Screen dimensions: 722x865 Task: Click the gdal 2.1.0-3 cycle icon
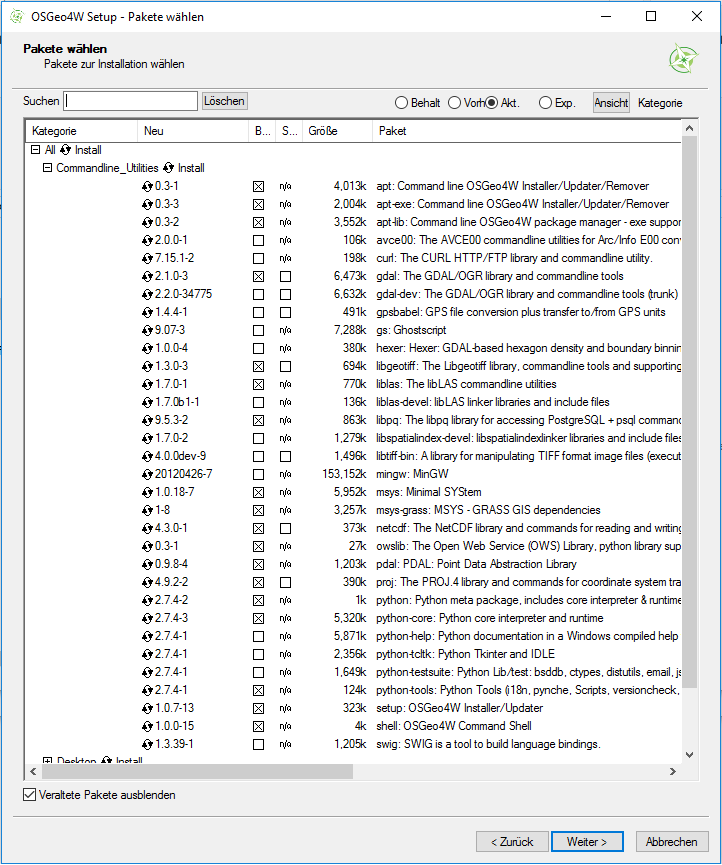(x=147, y=276)
